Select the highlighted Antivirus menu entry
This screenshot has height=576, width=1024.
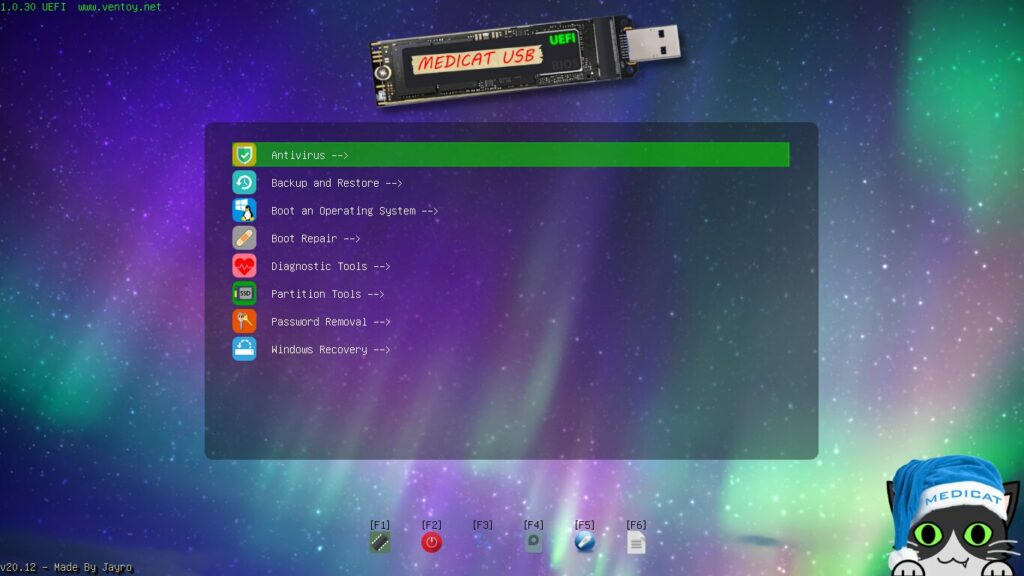[x=308, y=155]
